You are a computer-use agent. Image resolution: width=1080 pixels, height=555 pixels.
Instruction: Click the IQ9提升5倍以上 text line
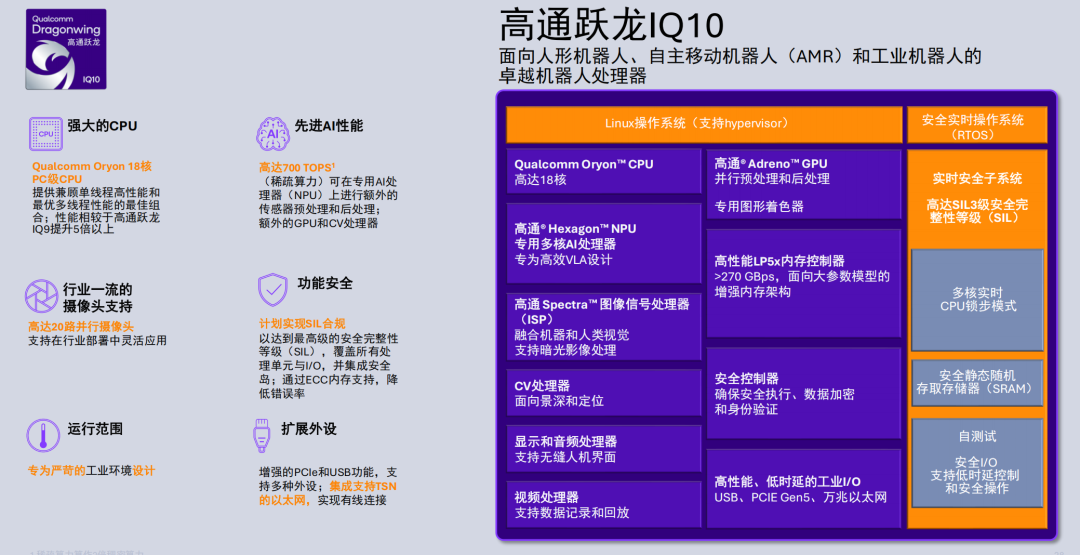click(x=73, y=229)
